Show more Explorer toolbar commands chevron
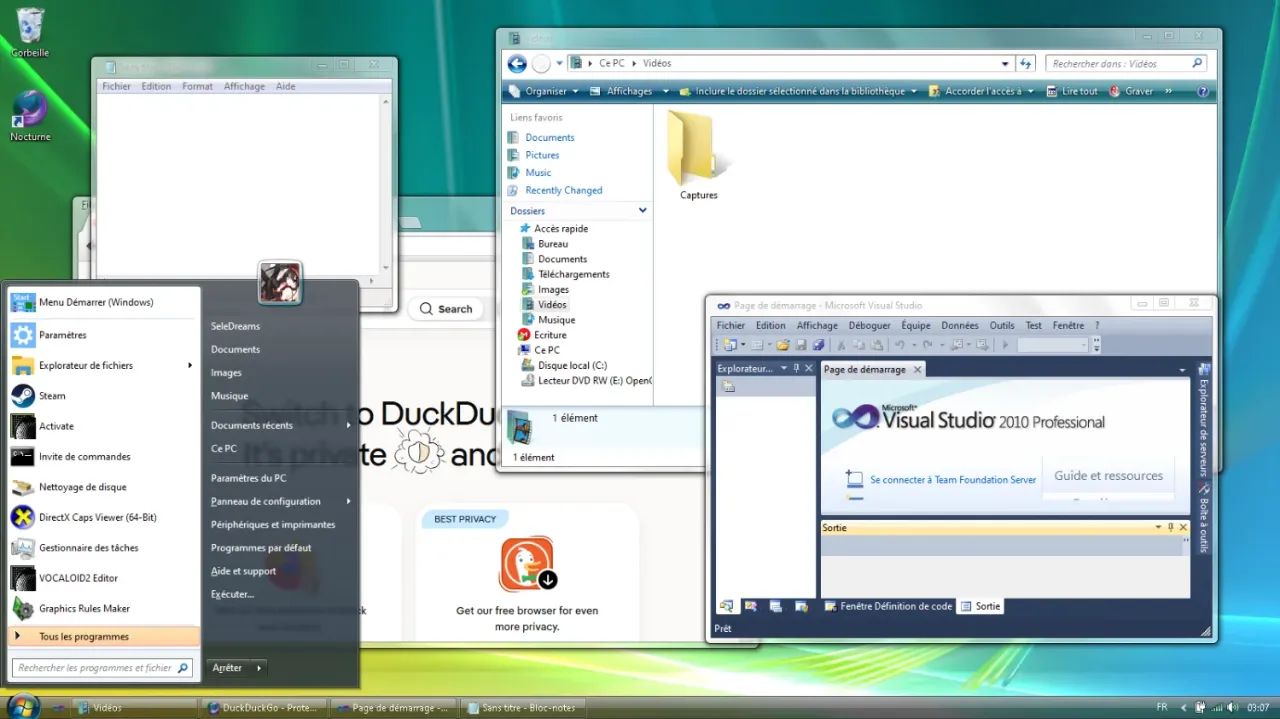This screenshot has width=1280, height=719. [1166, 91]
